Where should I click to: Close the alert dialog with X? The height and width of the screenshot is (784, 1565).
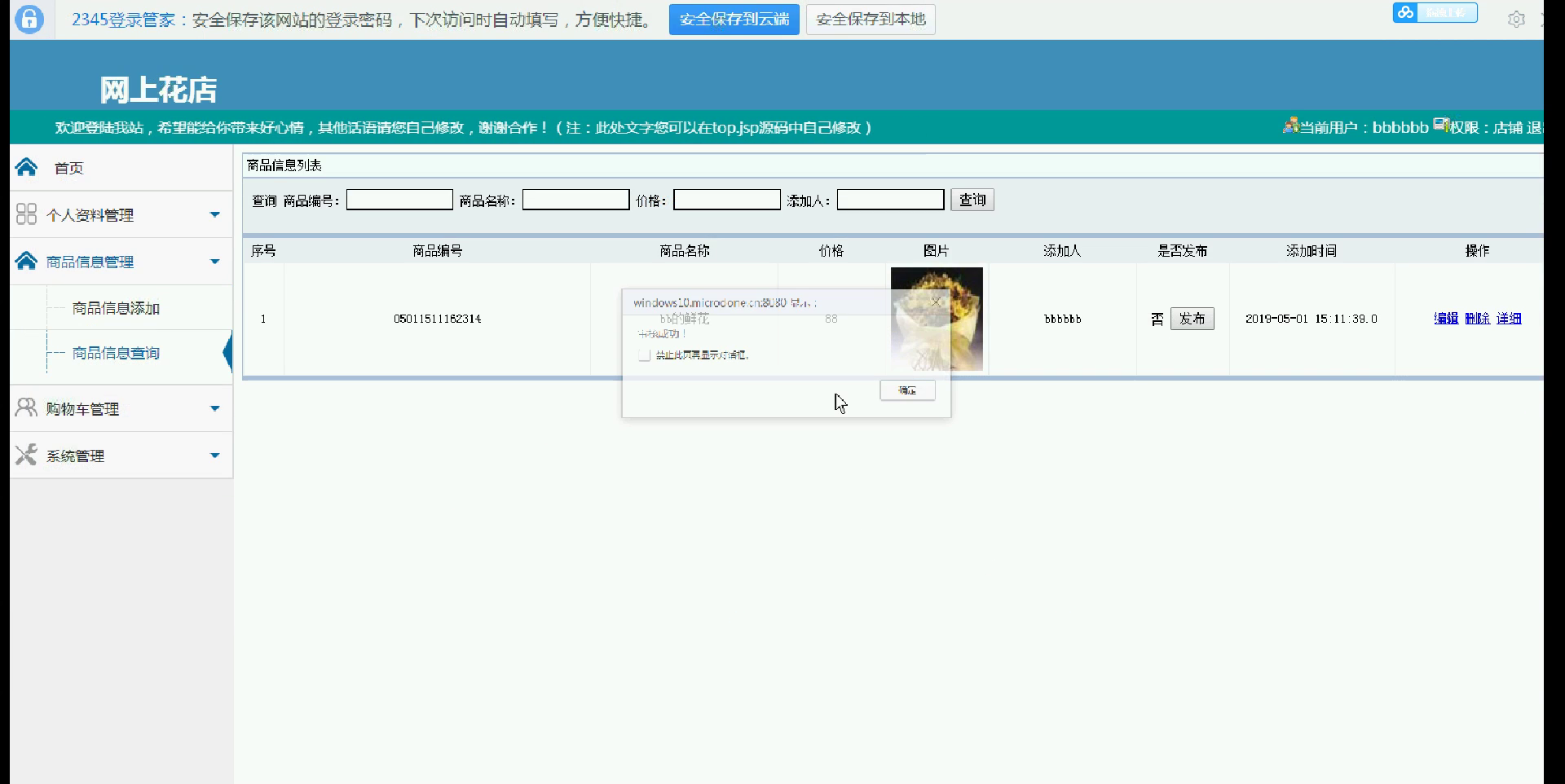pyautogui.click(x=936, y=302)
